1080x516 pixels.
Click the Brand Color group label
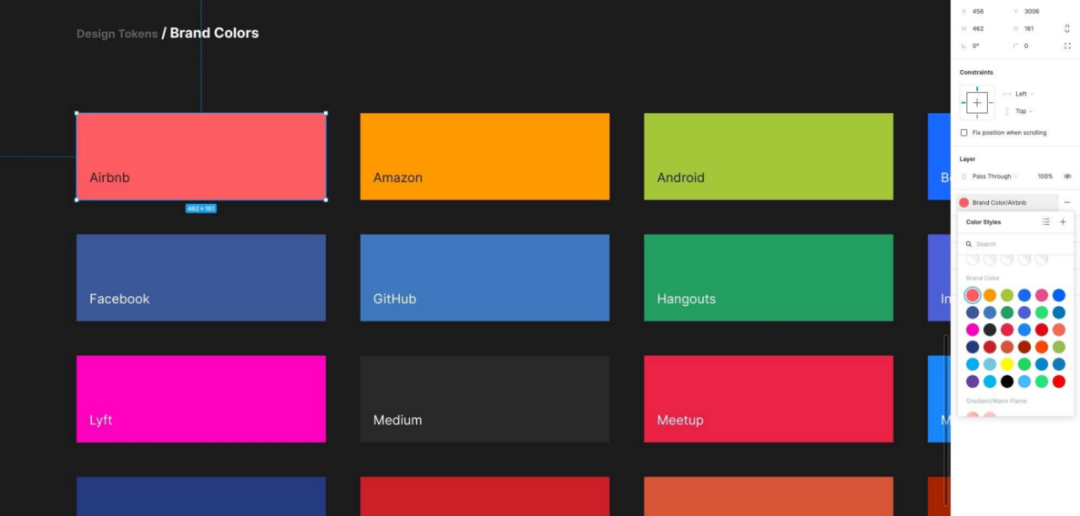tap(982, 278)
